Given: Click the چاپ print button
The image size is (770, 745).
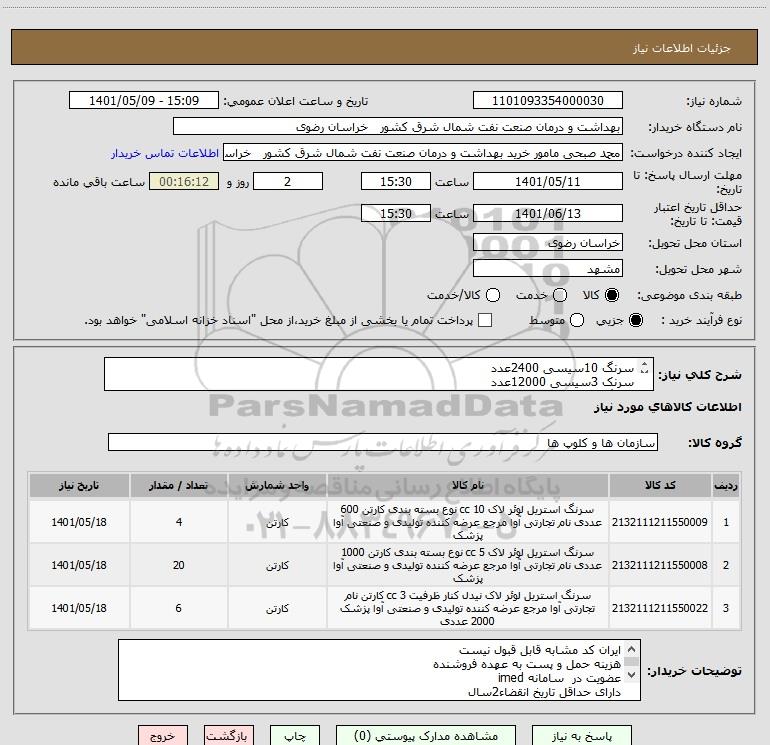Looking at the screenshot, I should point(295,736).
